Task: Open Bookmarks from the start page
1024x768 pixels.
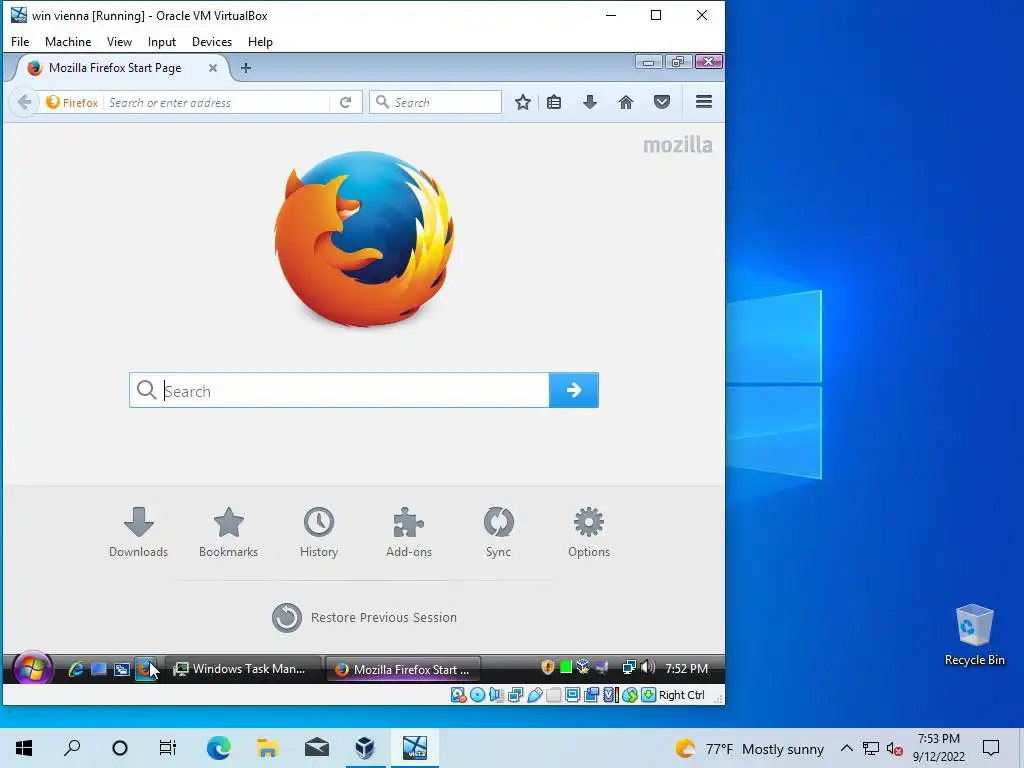Action: tap(229, 532)
